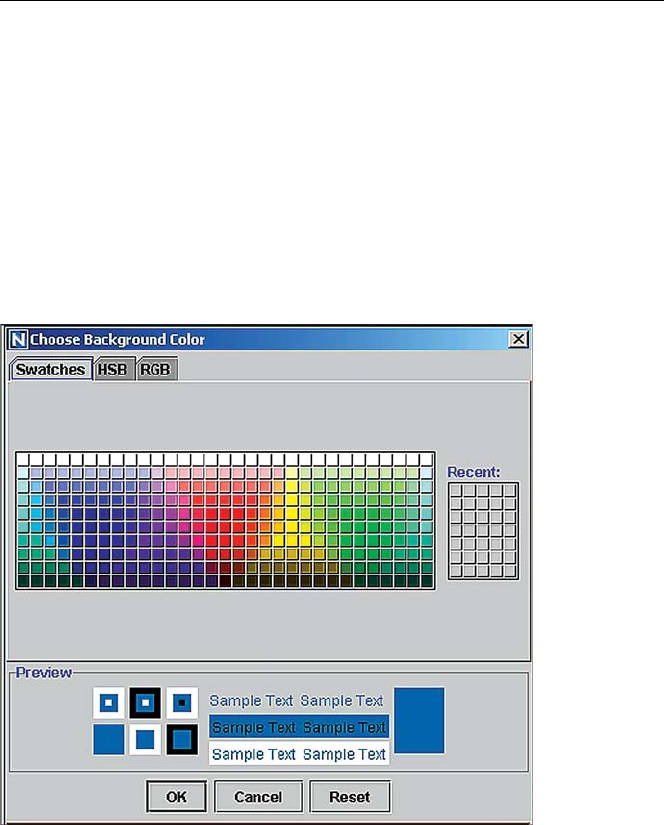Click top-middle preview square with black border

[x=145, y=703]
